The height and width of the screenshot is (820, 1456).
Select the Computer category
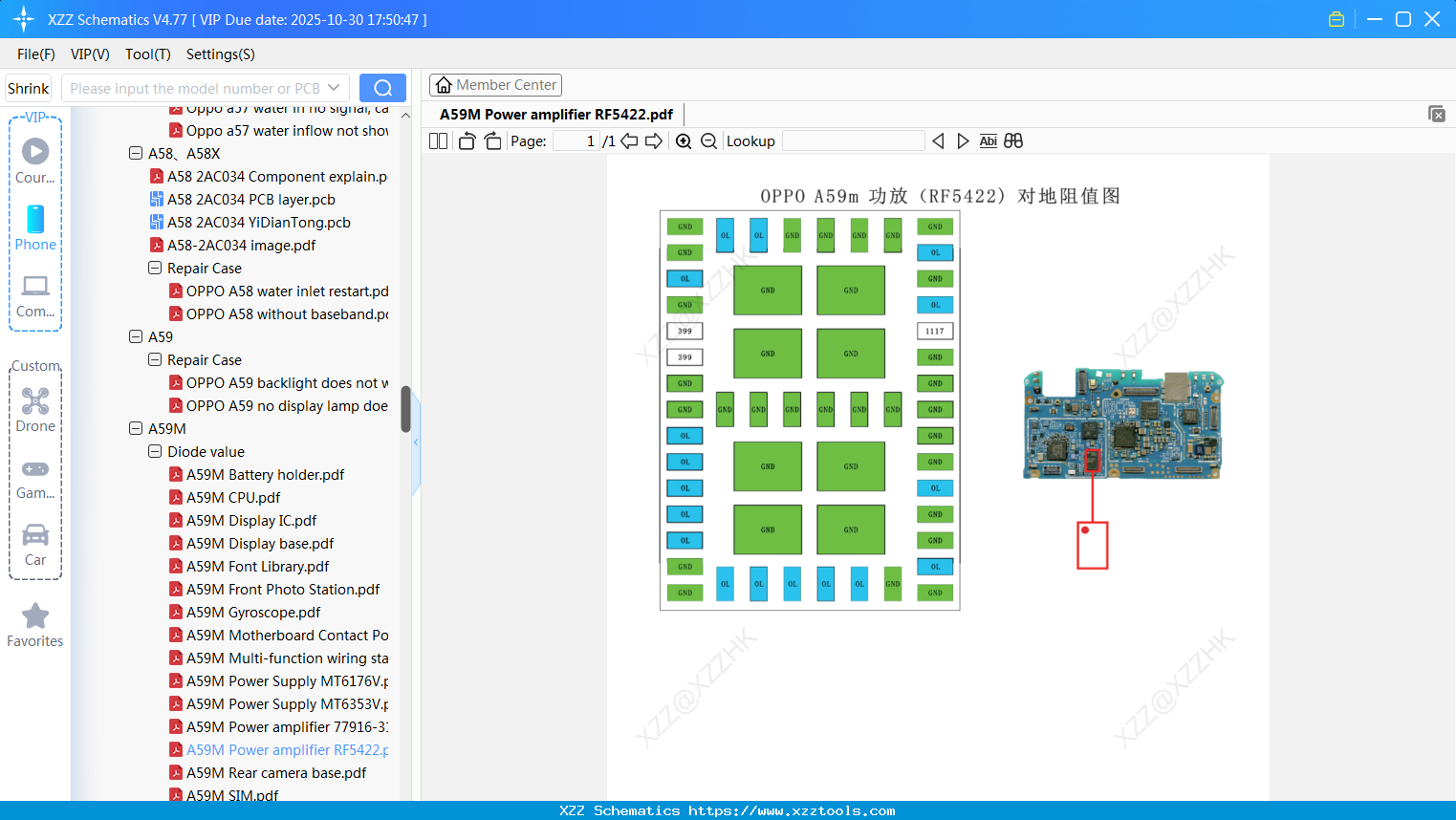(35, 295)
